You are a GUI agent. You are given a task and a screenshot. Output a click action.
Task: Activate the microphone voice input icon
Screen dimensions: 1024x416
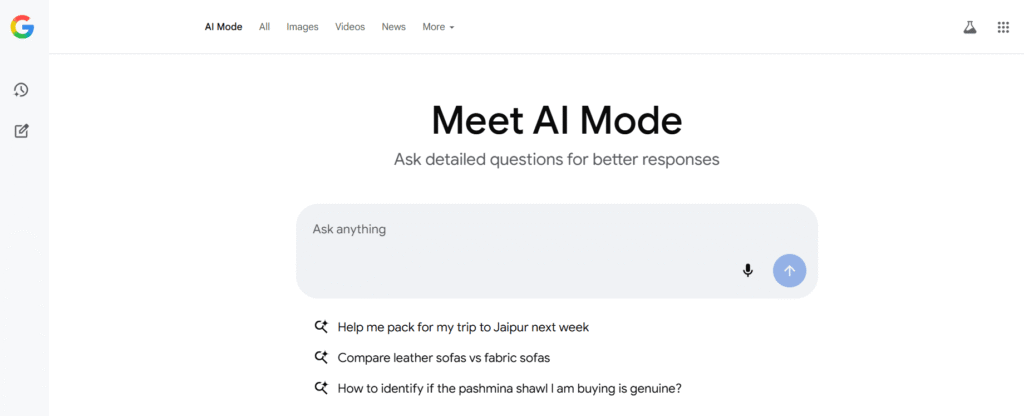748,270
